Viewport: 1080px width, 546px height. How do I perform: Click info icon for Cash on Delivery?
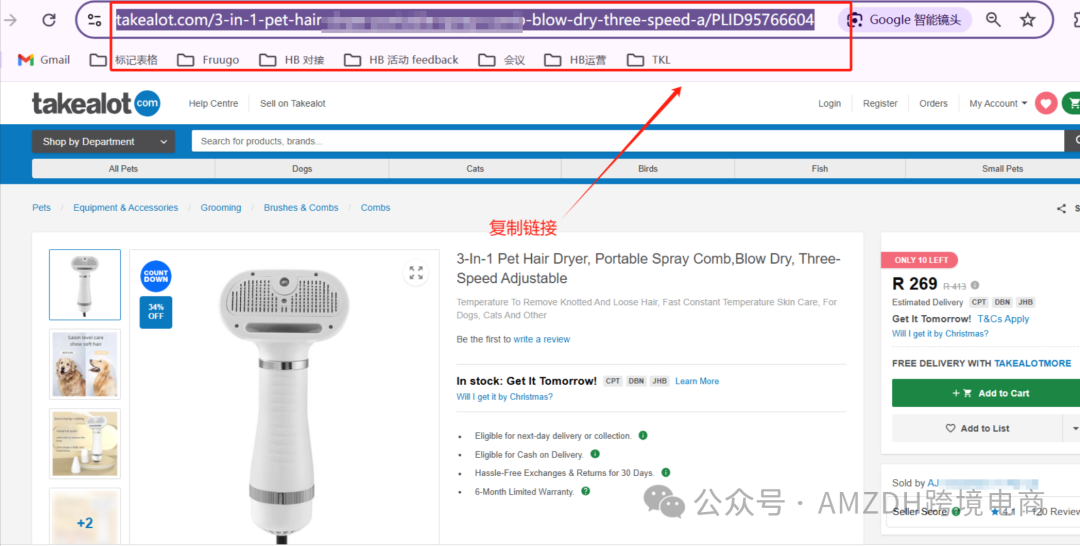[x=595, y=454]
